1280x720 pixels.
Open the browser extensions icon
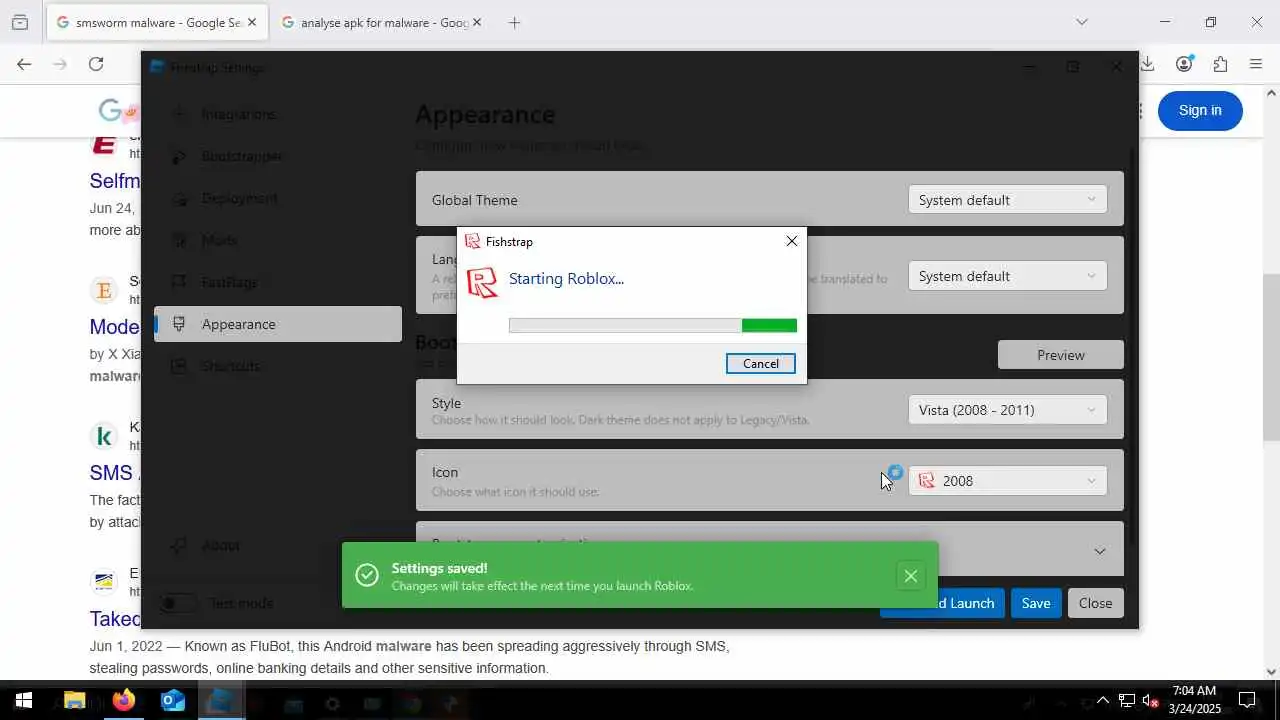[x=1220, y=64]
